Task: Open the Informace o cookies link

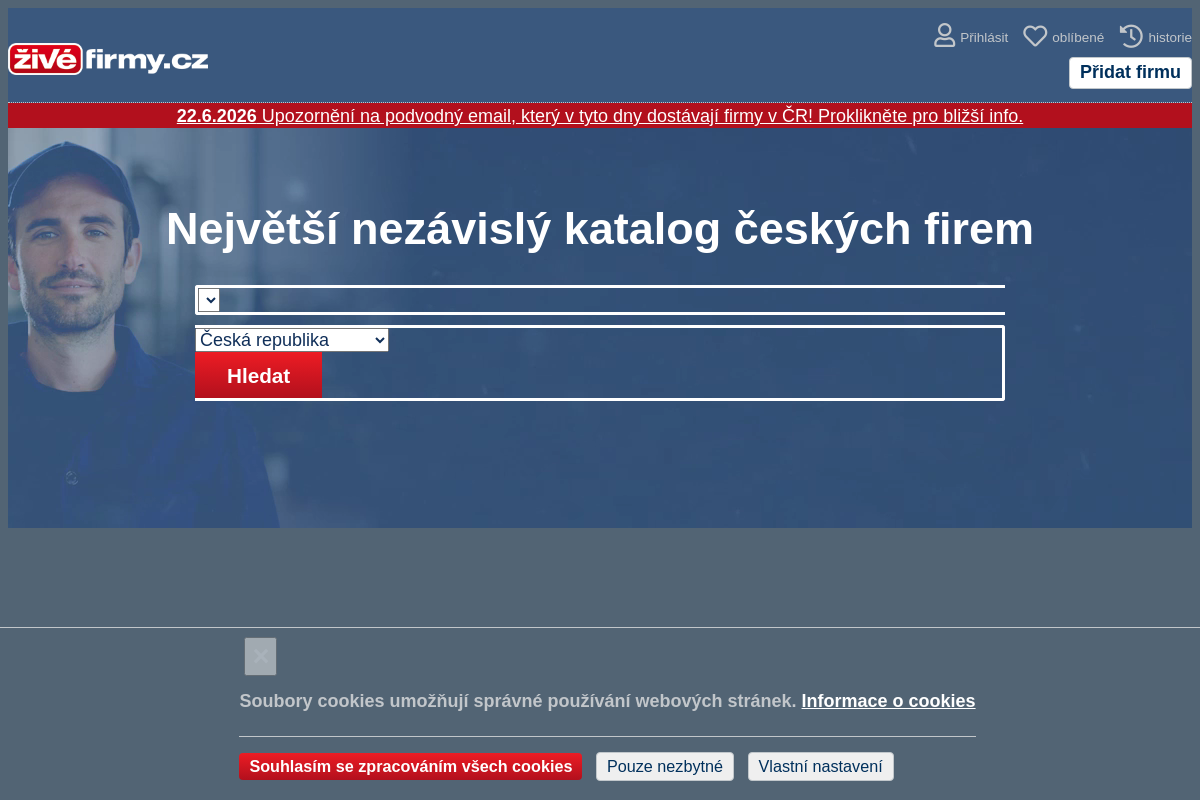Action: coord(888,701)
